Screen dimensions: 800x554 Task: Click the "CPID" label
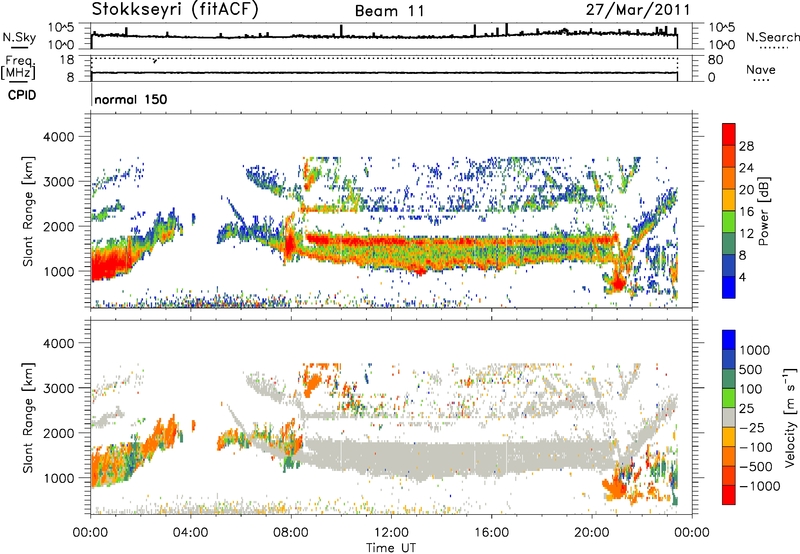coord(22,95)
